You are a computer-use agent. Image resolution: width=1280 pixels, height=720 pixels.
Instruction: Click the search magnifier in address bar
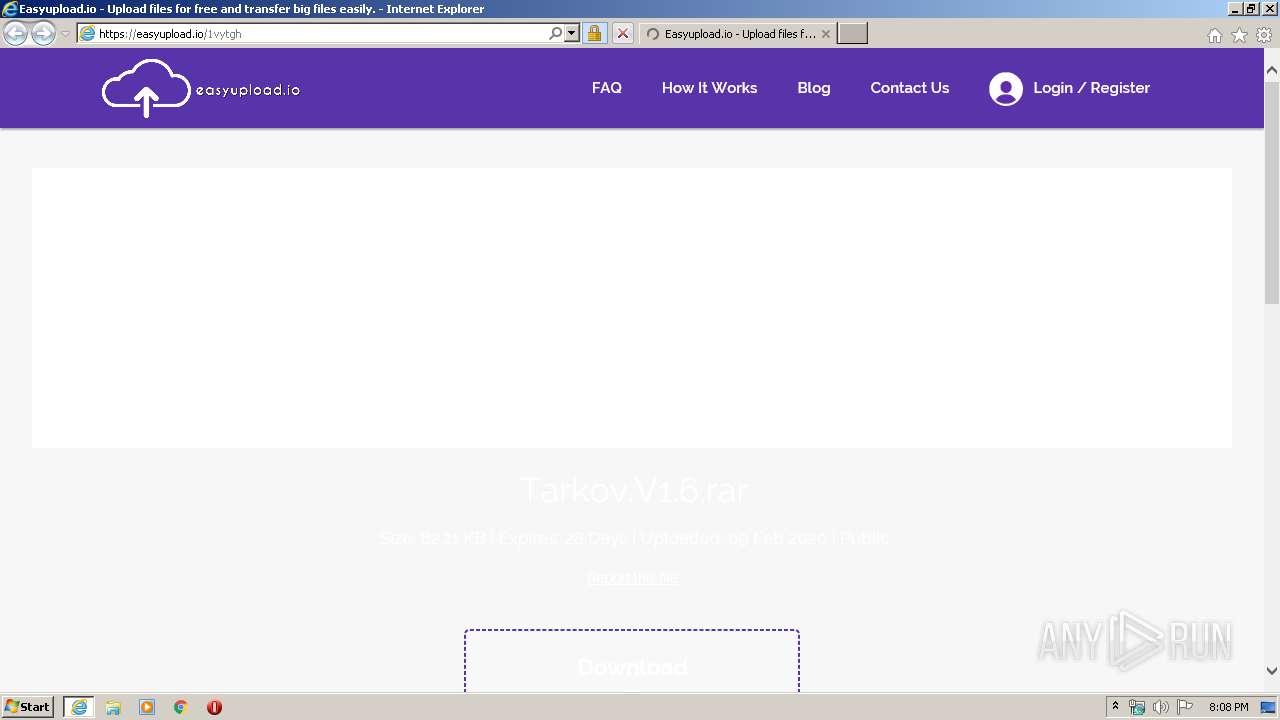point(556,33)
